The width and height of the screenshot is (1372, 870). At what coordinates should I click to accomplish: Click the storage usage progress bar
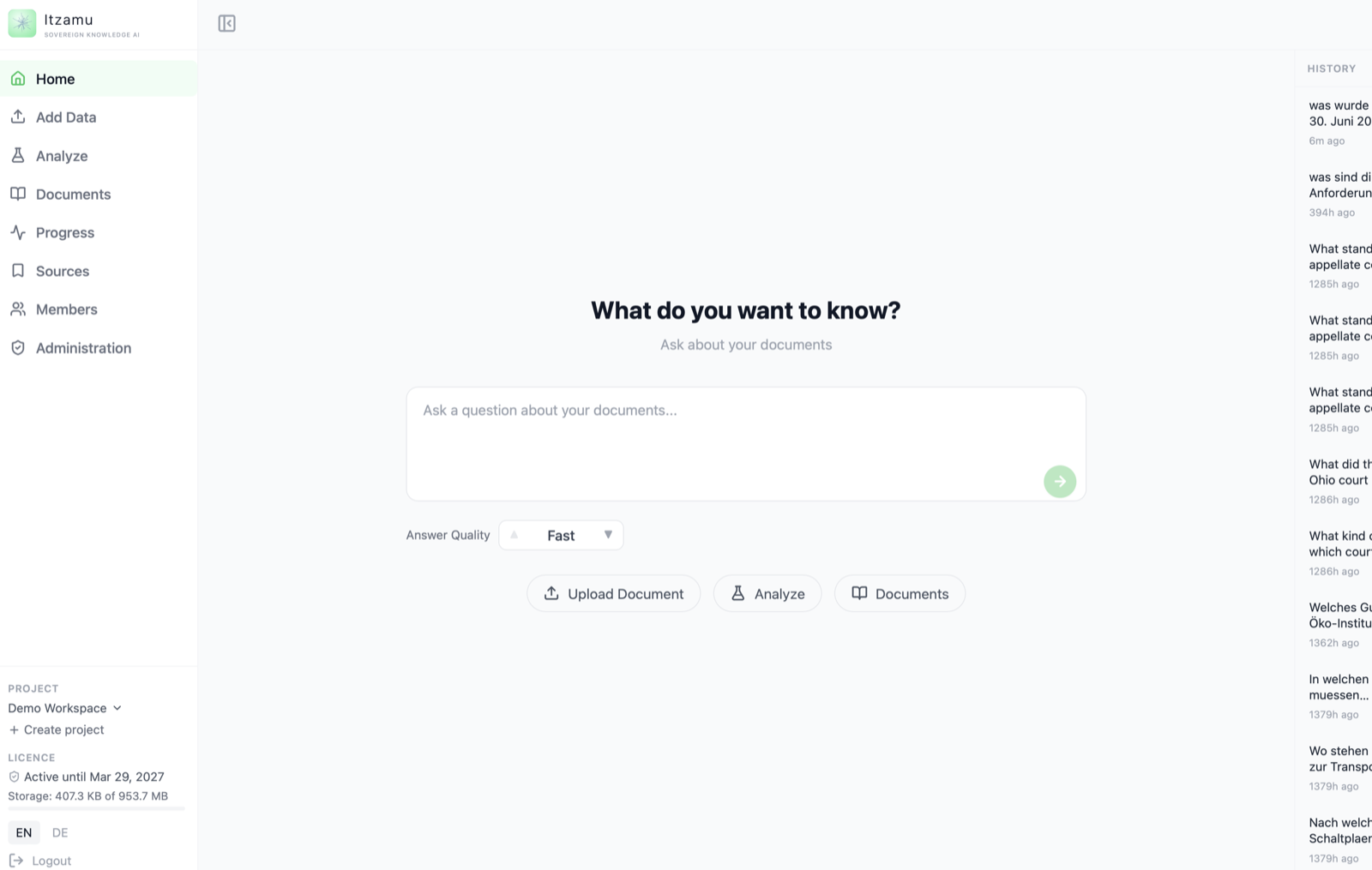pos(97,808)
